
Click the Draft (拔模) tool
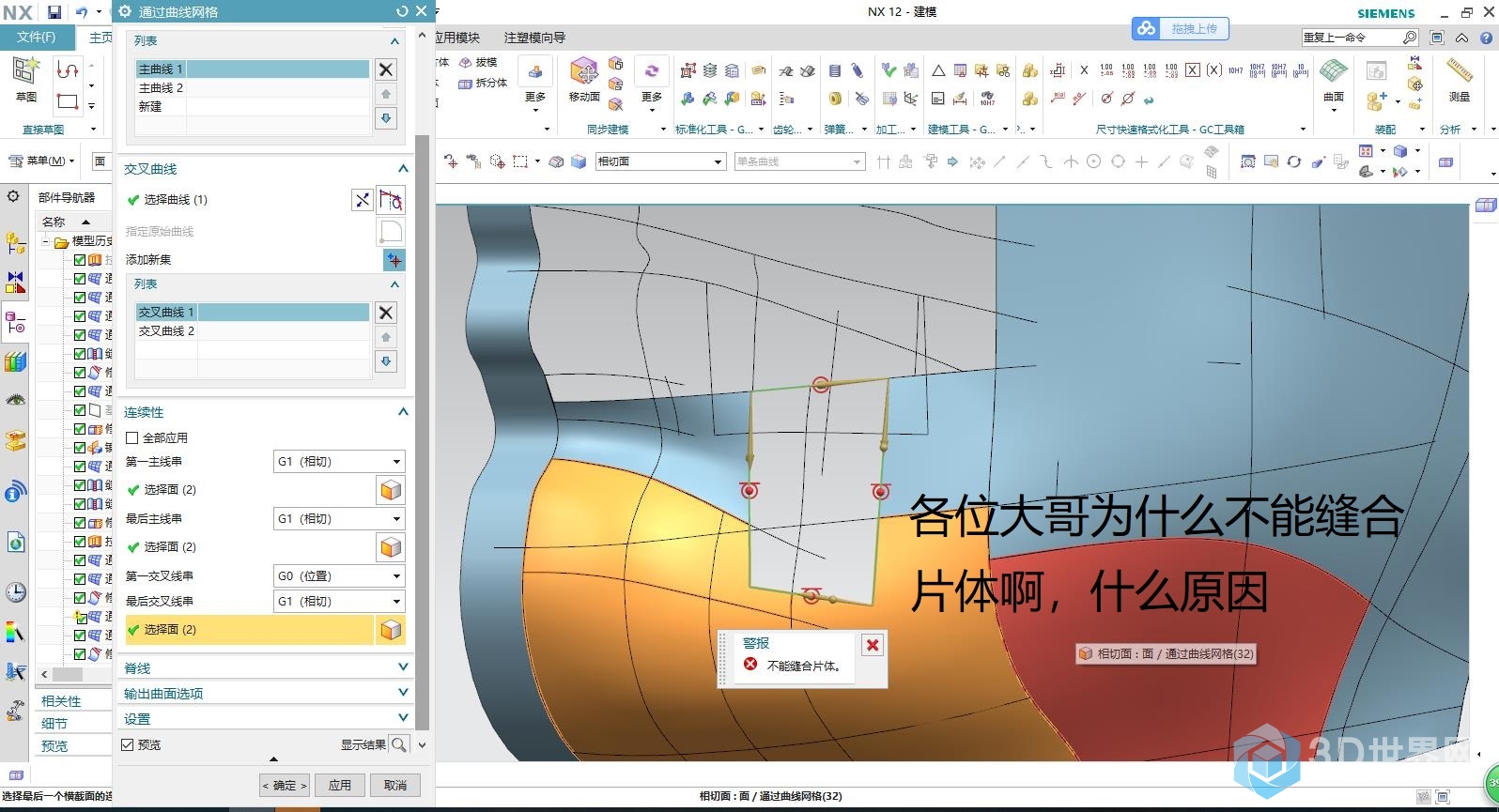point(478,62)
